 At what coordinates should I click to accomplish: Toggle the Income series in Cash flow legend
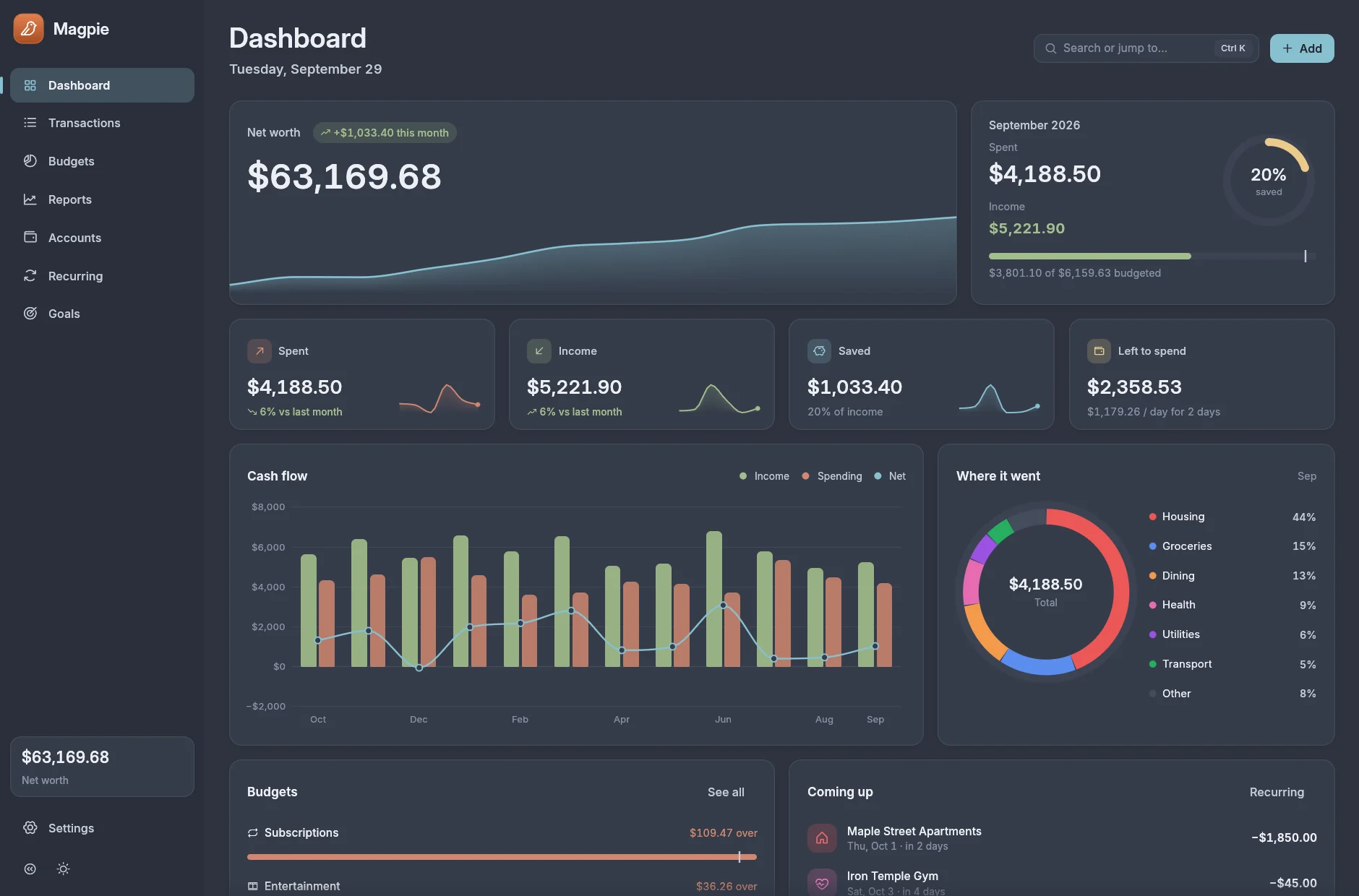click(x=764, y=476)
